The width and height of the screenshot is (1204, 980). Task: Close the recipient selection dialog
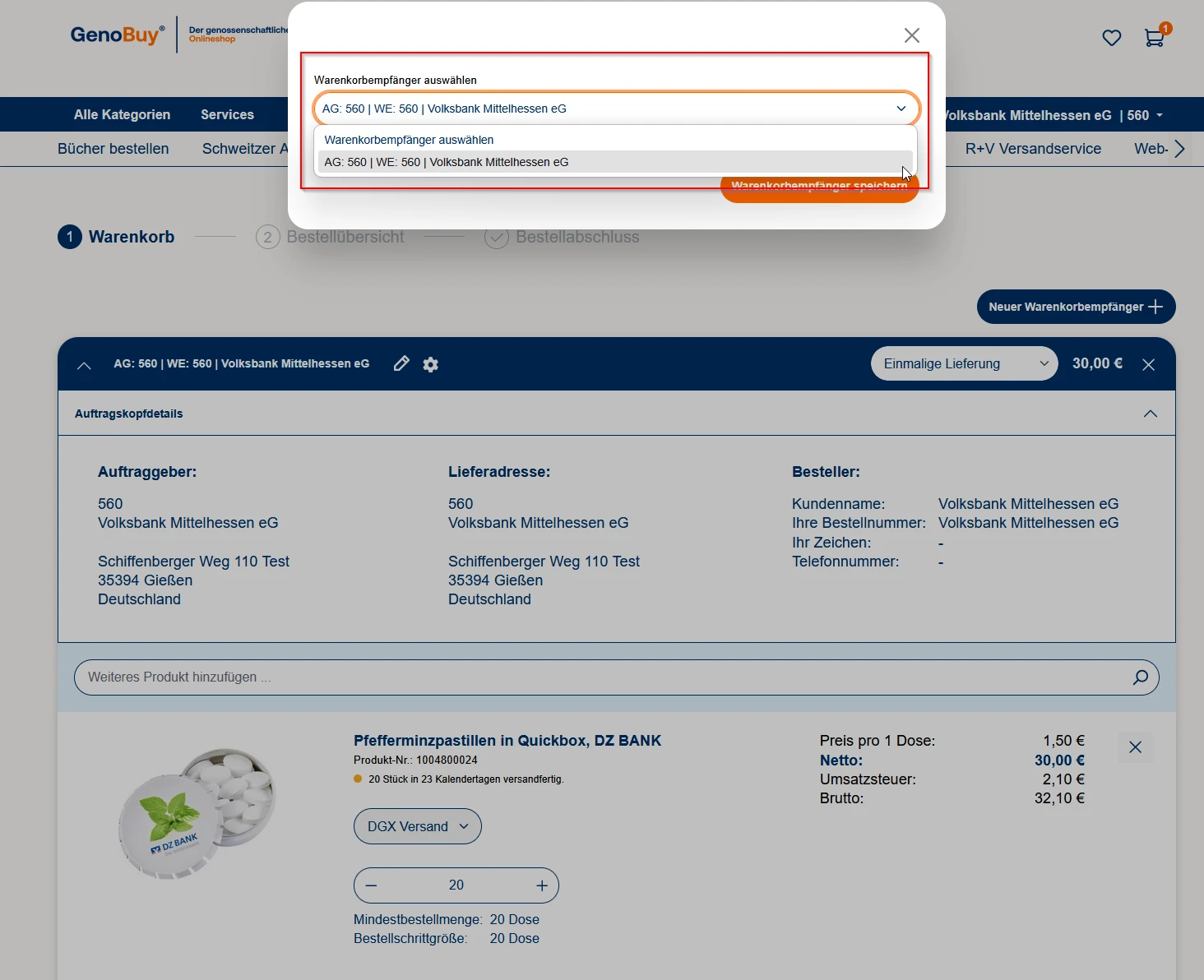[911, 35]
